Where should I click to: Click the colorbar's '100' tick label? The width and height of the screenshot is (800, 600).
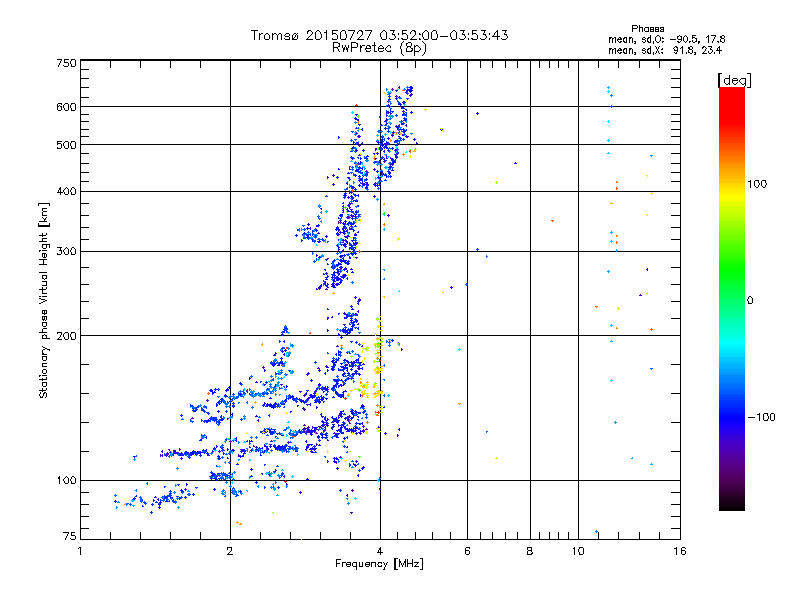click(x=757, y=184)
